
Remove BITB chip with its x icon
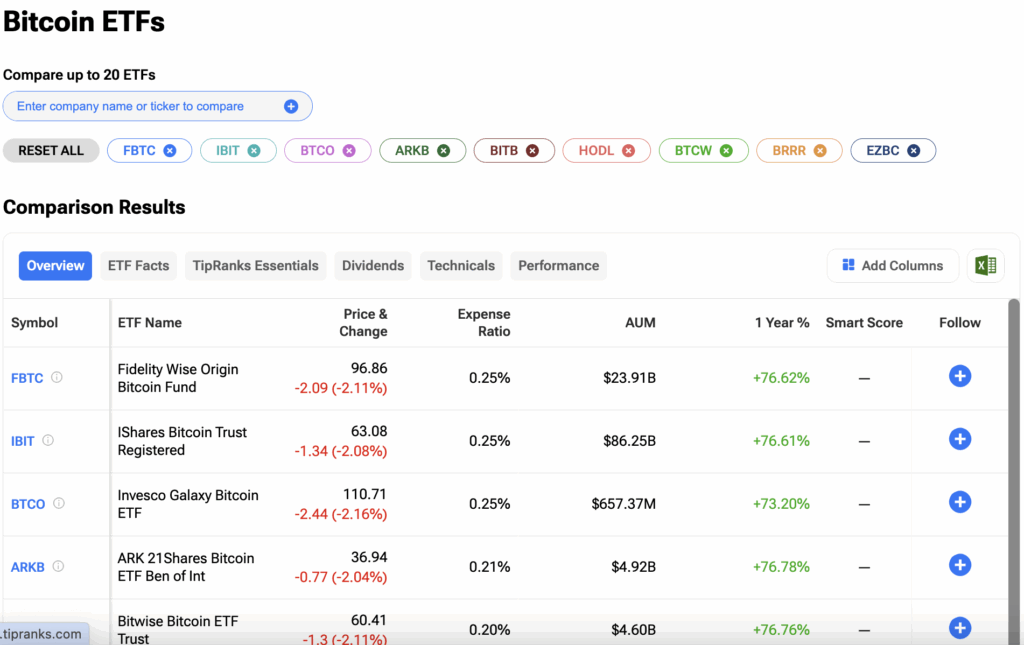(x=533, y=151)
